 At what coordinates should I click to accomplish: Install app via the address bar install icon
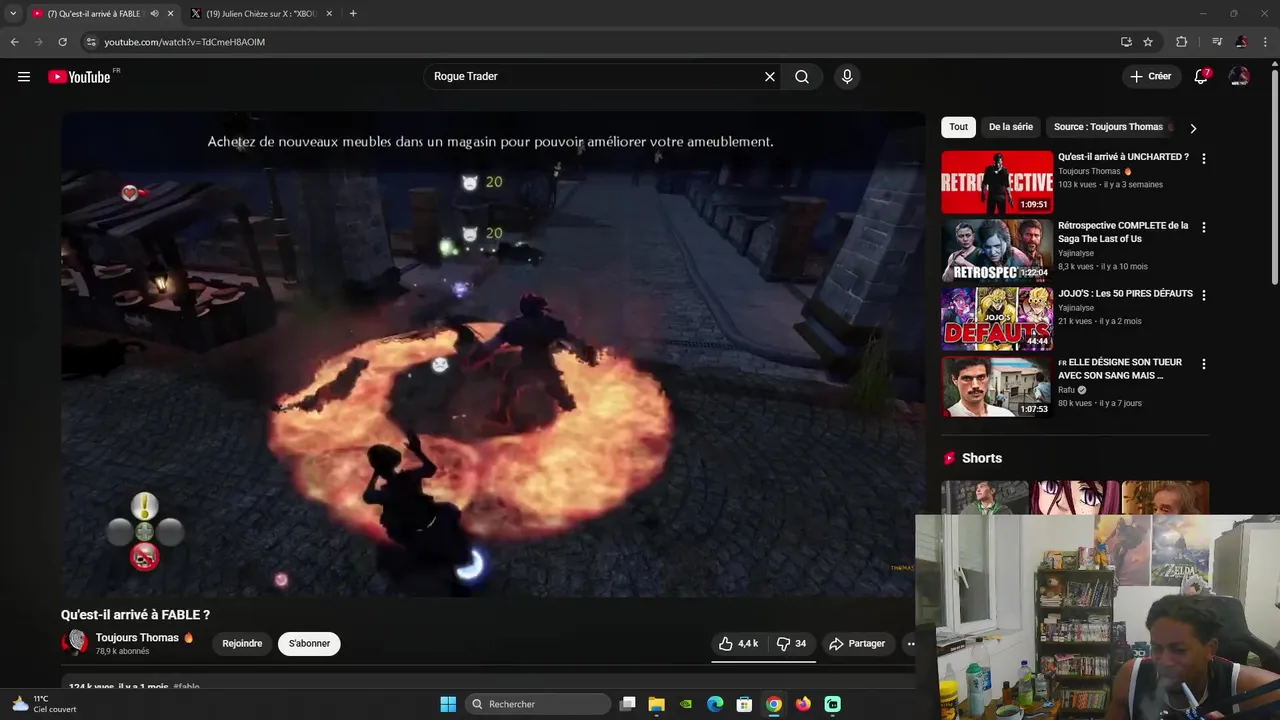(1126, 42)
